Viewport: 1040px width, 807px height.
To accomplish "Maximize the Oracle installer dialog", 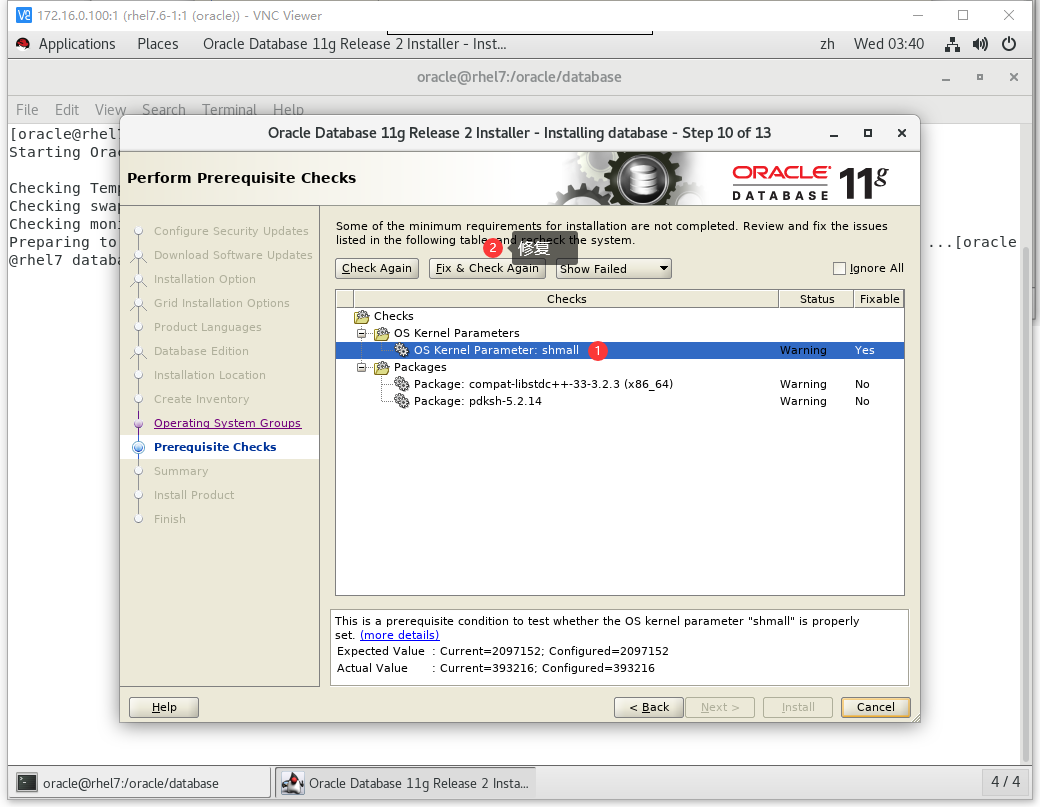I will point(868,133).
